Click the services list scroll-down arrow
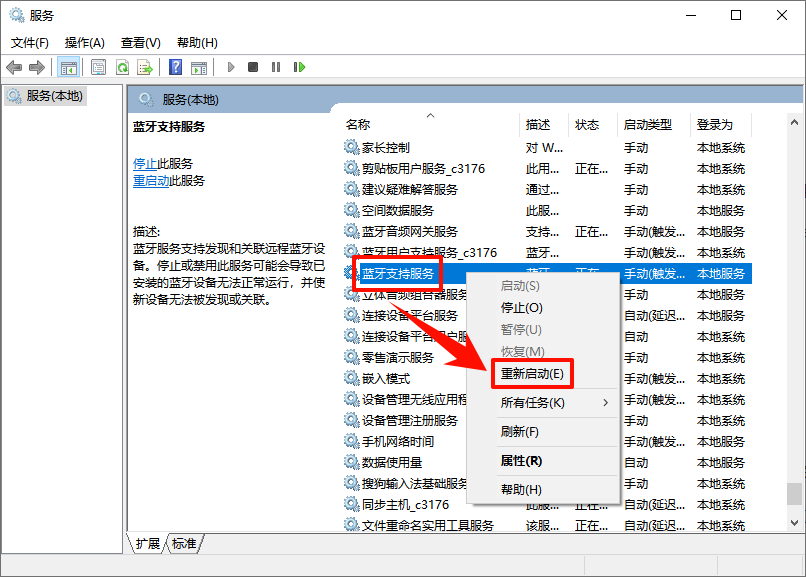 click(x=794, y=523)
